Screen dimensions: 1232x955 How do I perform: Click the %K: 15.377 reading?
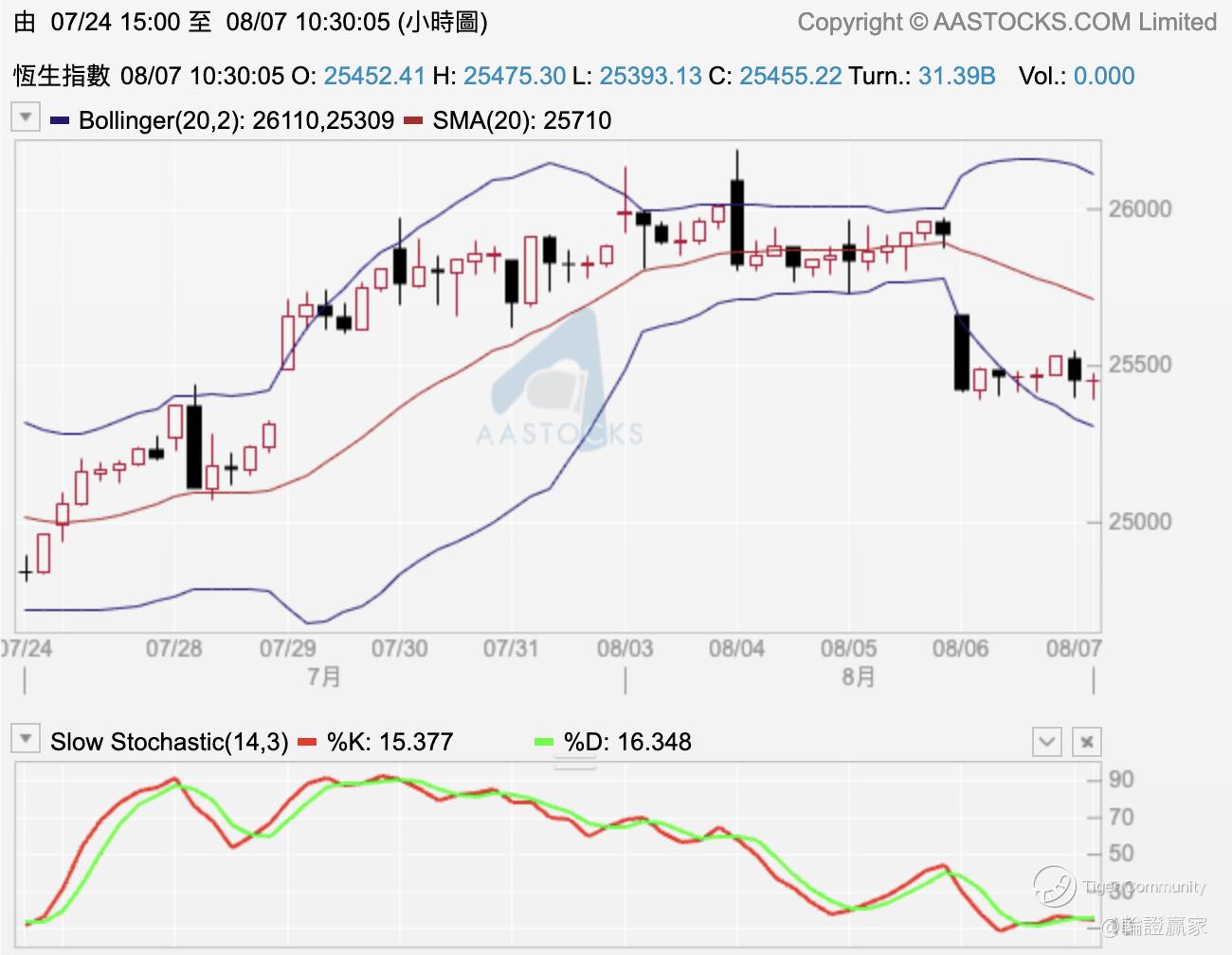click(x=390, y=742)
